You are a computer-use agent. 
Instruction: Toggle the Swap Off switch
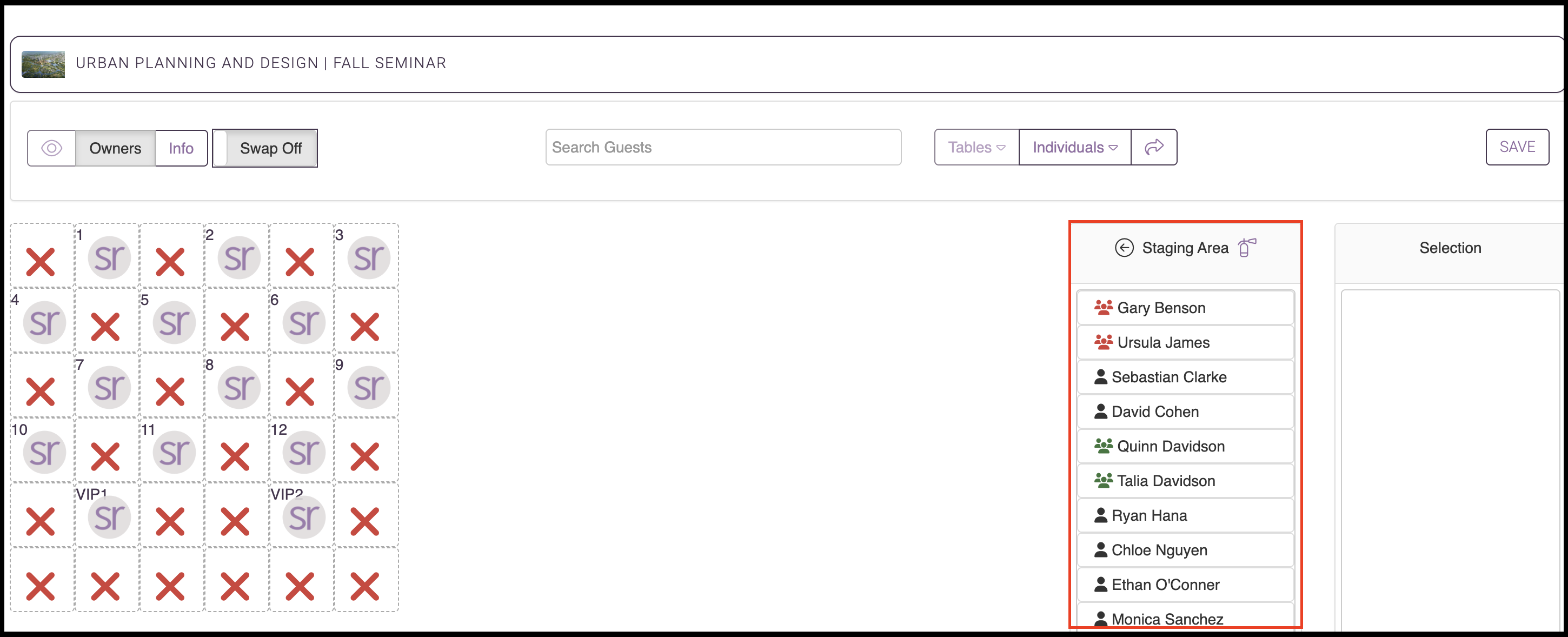[x=265, y=148]
